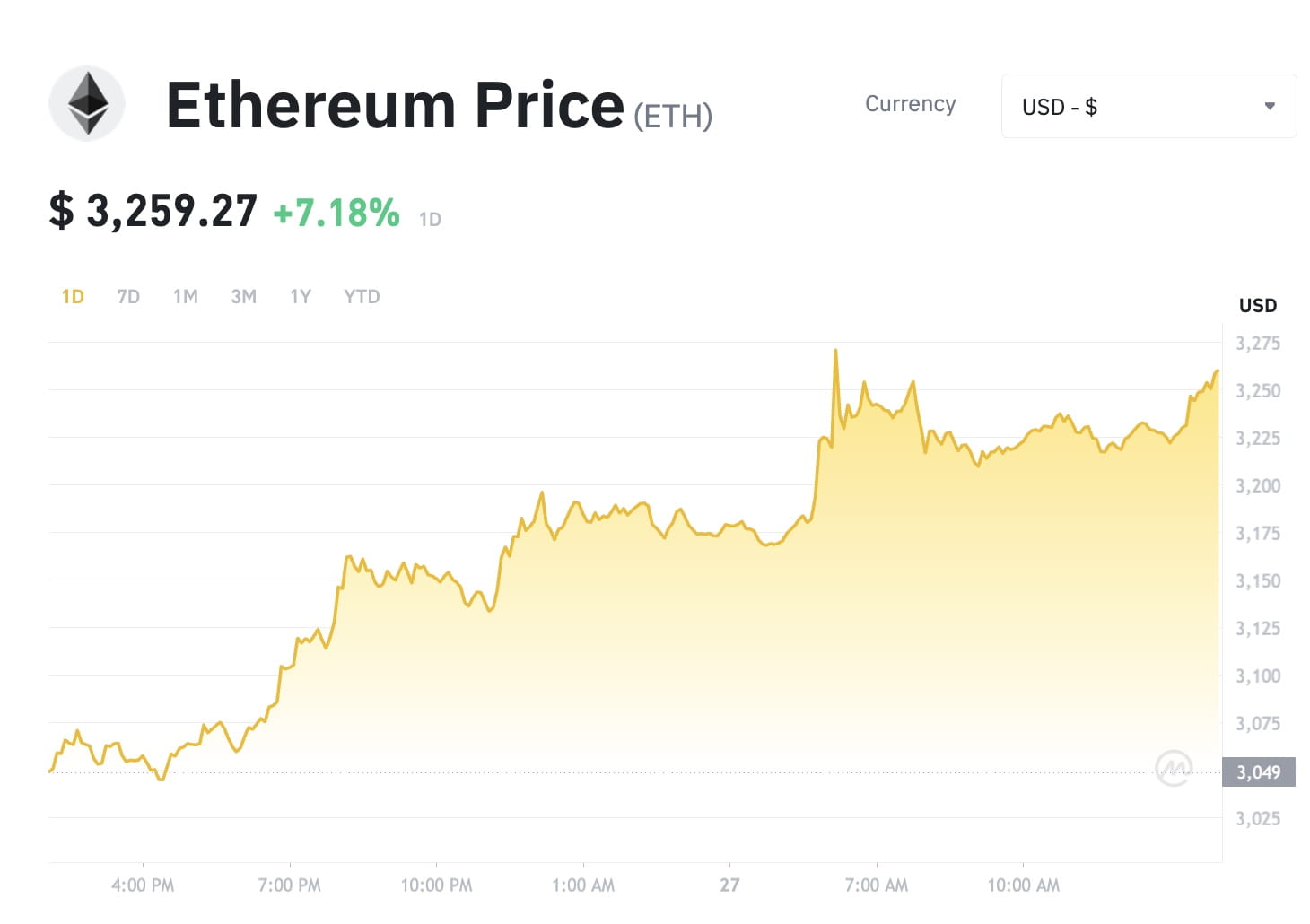Viewport: 1310px width, 924px height.
Task: Click the Ethereum logo icon
Action: (x=86, y=103)
